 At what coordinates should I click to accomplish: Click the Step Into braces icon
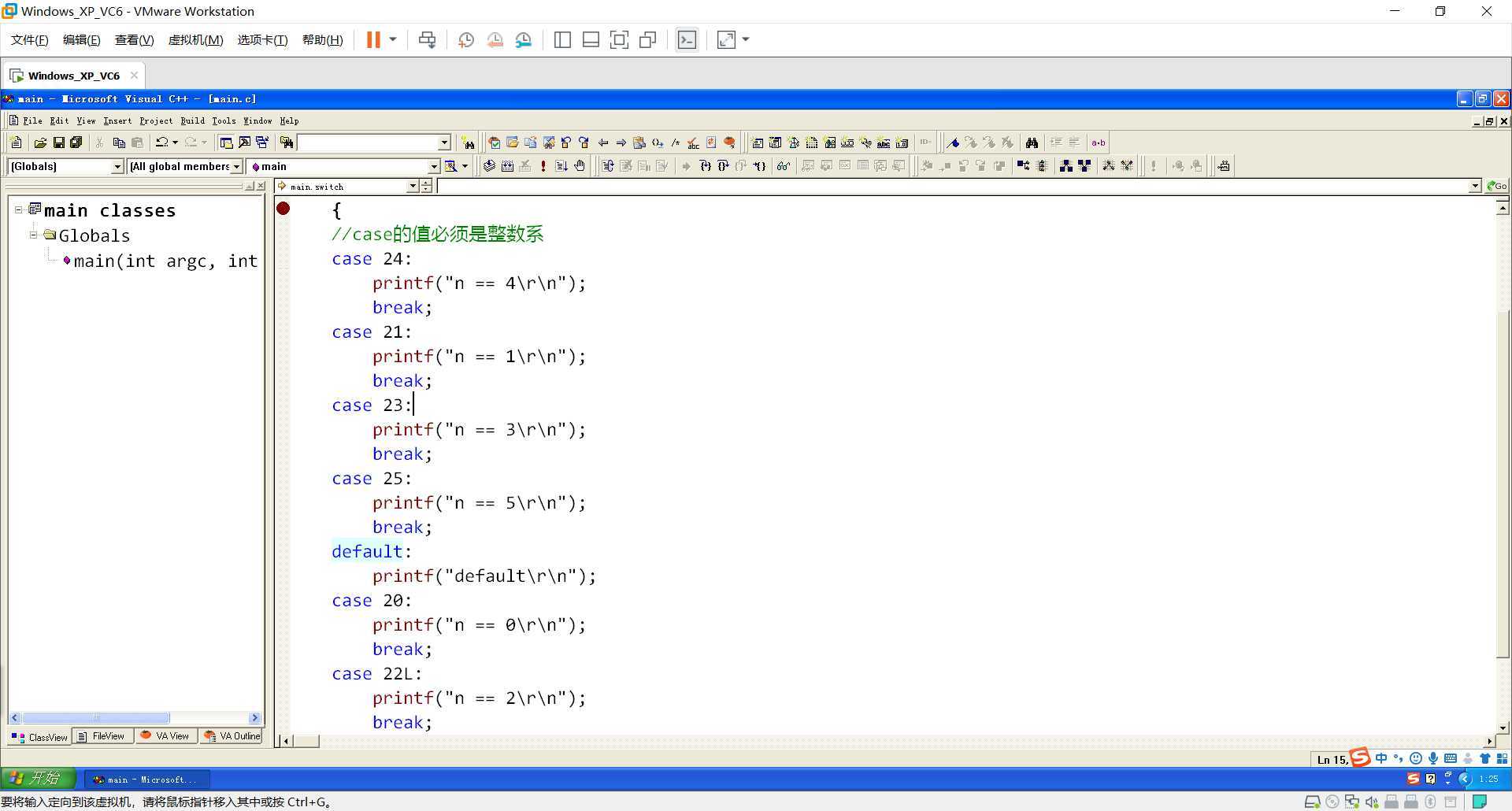(x=705, y=165)
